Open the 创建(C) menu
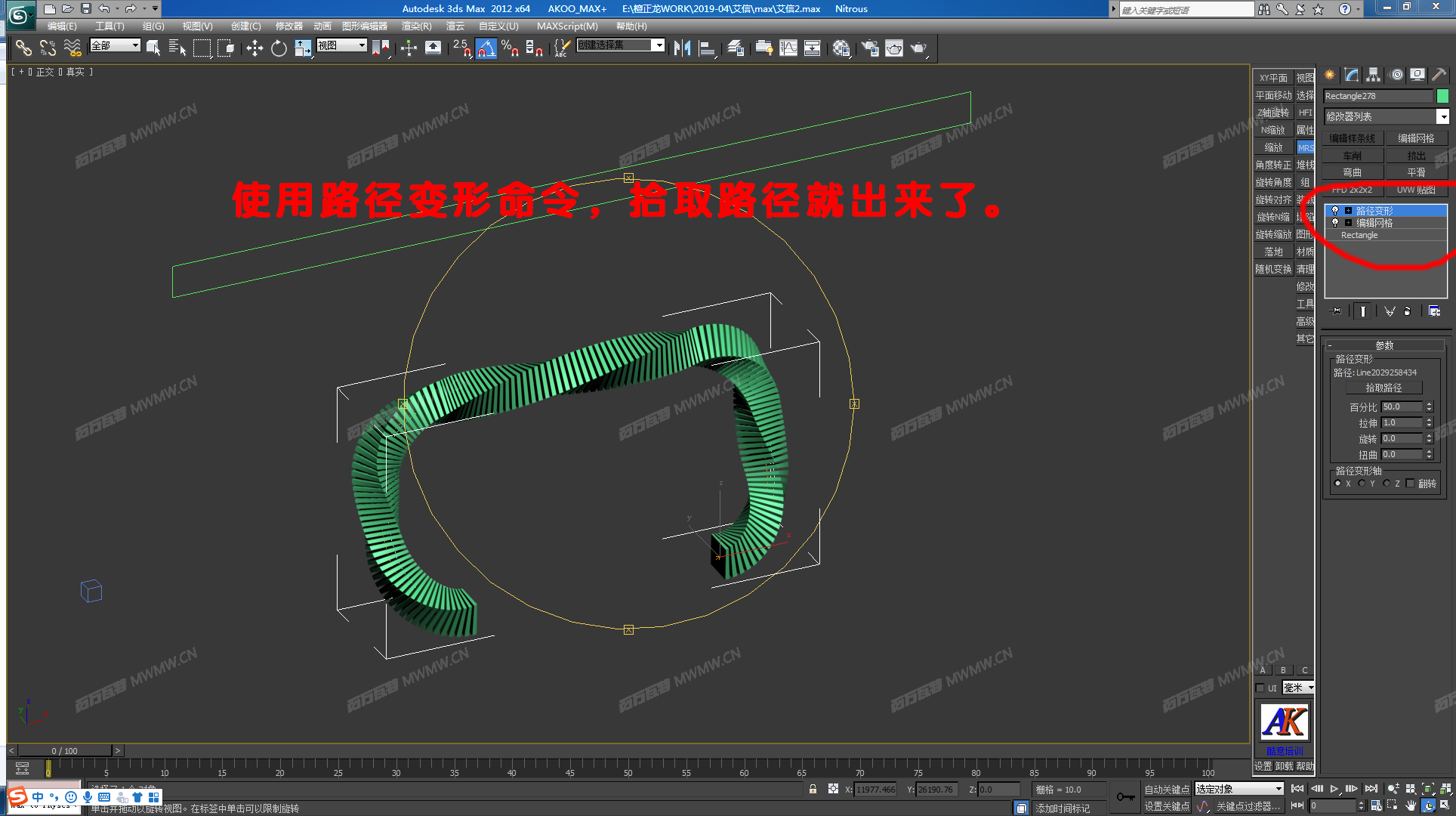 pos(245,26)
